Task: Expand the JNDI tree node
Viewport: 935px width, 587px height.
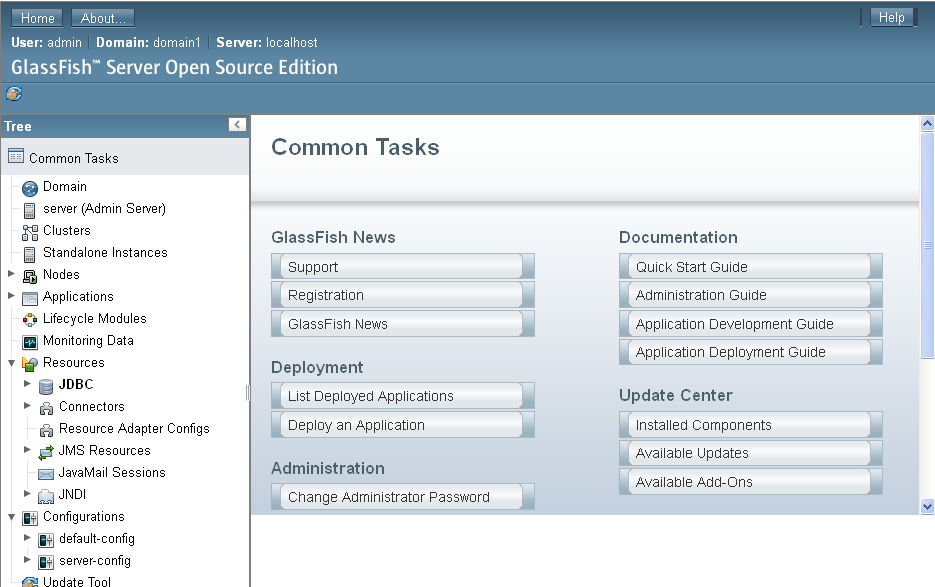Action: tap(27, 493)
